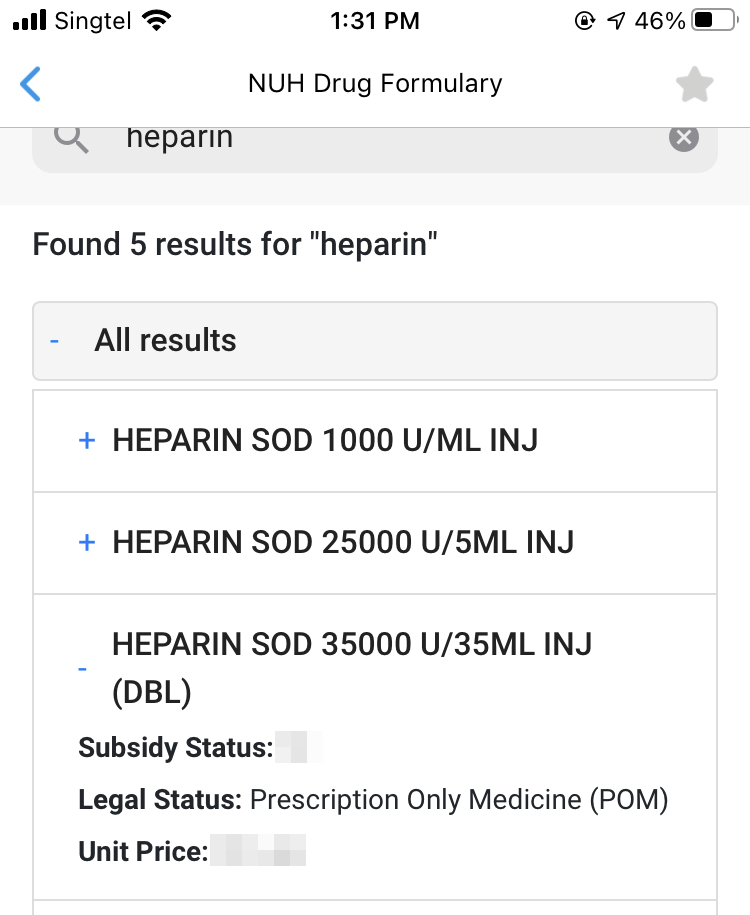Clear the heparin search text
750x915 pixels.
pos(684,138)
